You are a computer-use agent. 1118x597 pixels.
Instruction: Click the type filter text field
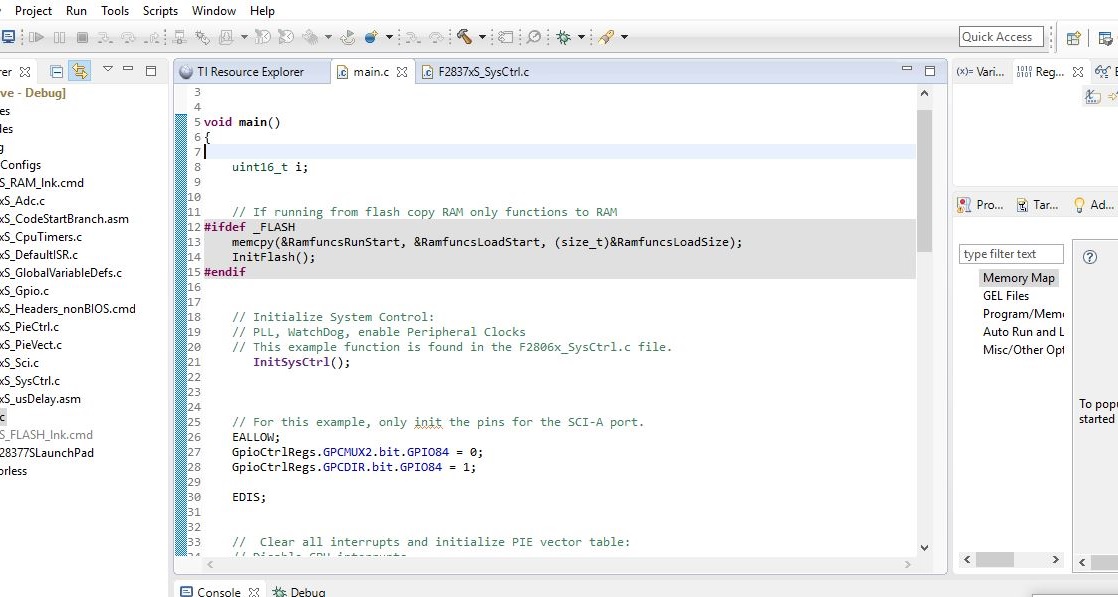1011,254
